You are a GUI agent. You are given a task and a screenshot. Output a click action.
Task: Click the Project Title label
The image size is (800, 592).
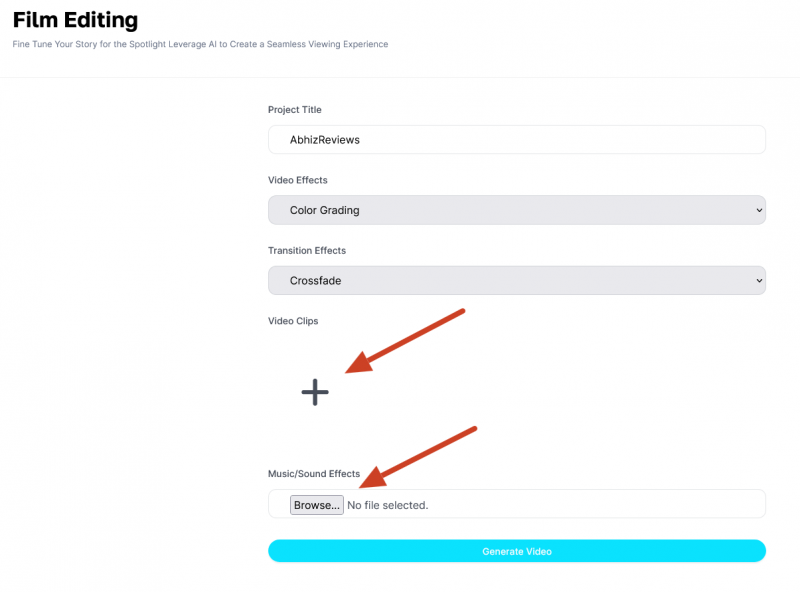coord(294,110)
